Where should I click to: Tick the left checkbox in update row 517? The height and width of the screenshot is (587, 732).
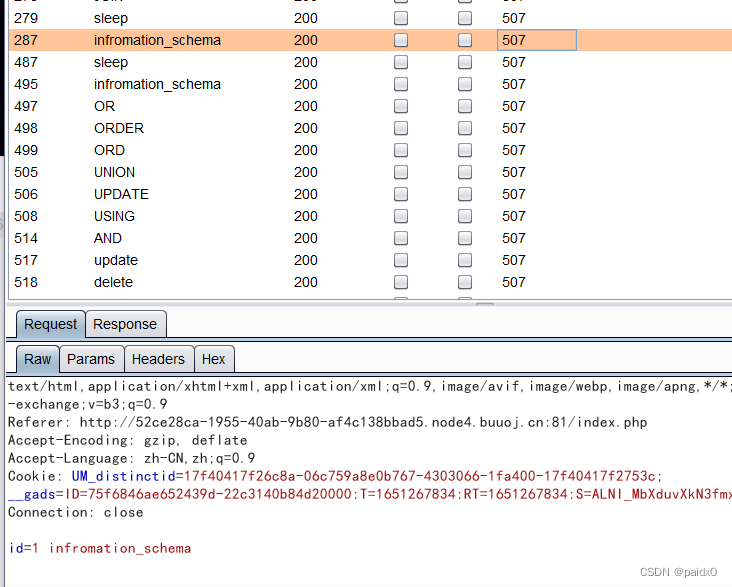(401, 260)
